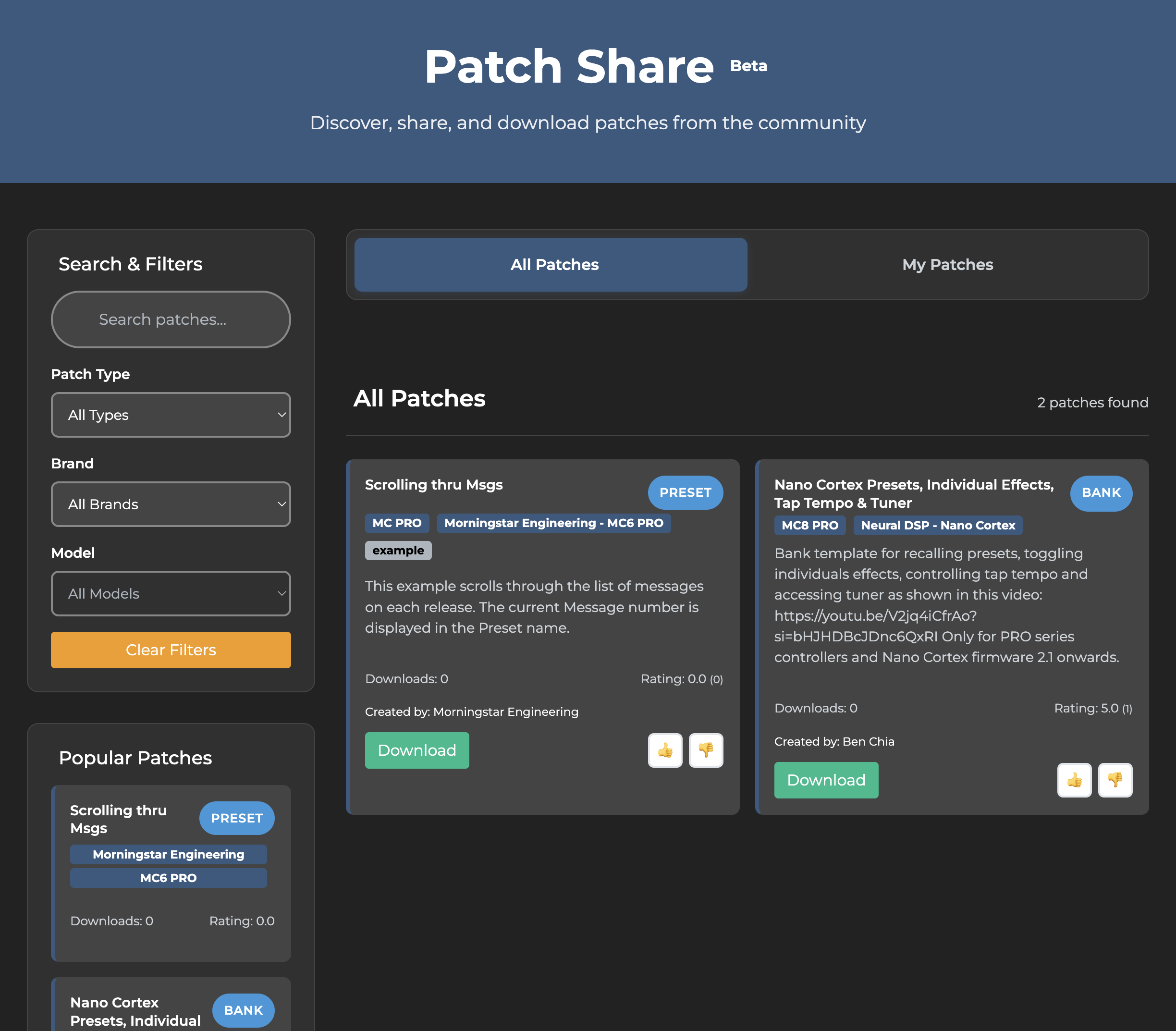Switch to the My Patches tab
The height and width of the screenshot is (1031, 1176).
947,265
